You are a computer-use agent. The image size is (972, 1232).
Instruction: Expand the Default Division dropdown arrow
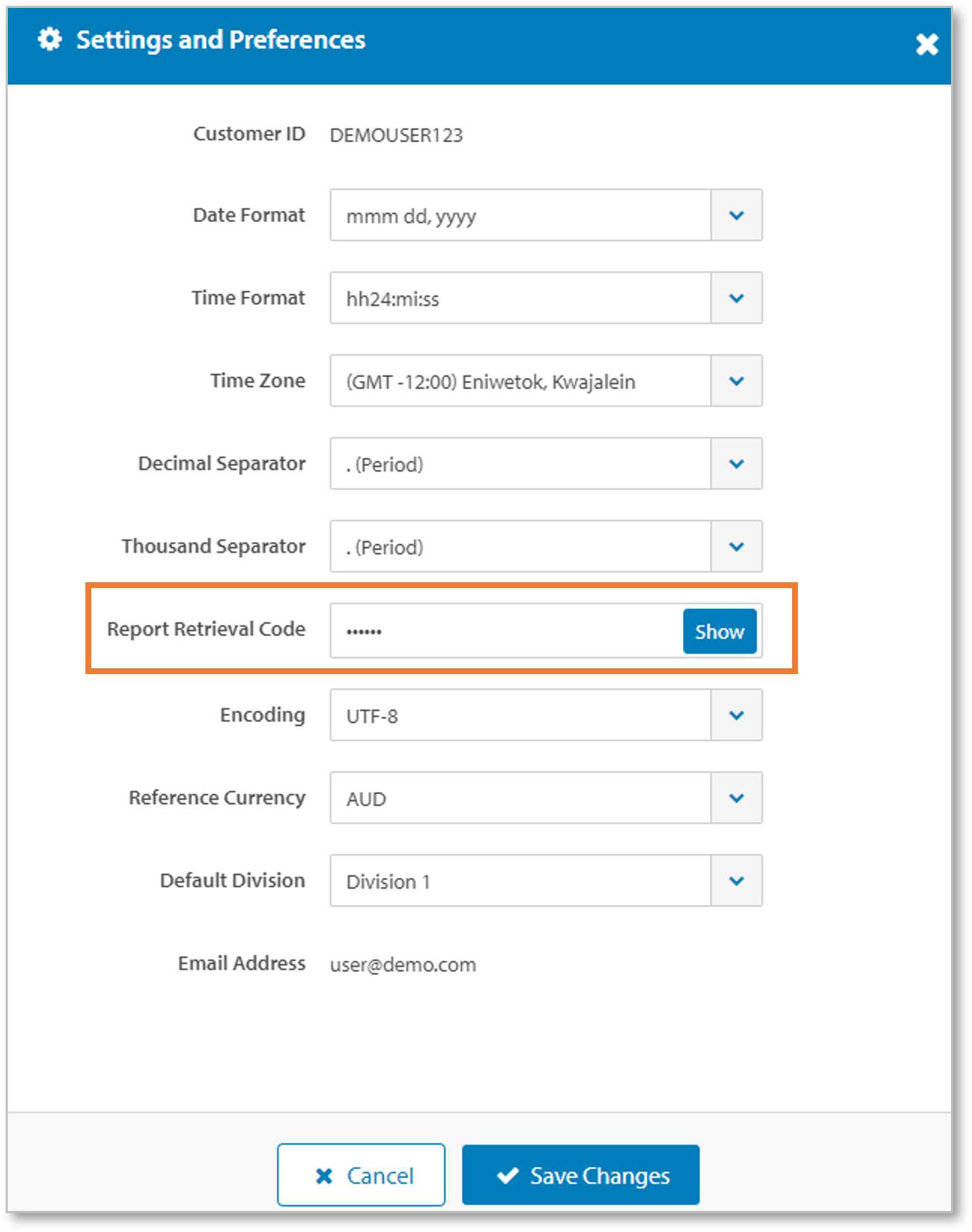(x=736, y=880)
